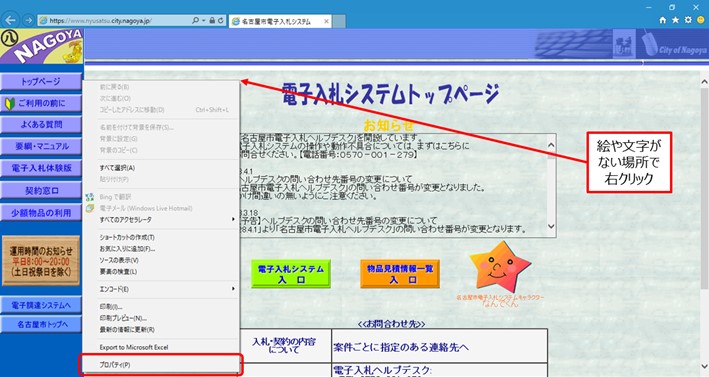Open orange 物品見積情報一覧入口 button
This screenshot has width=709, height=377.
tap(400, 274)
